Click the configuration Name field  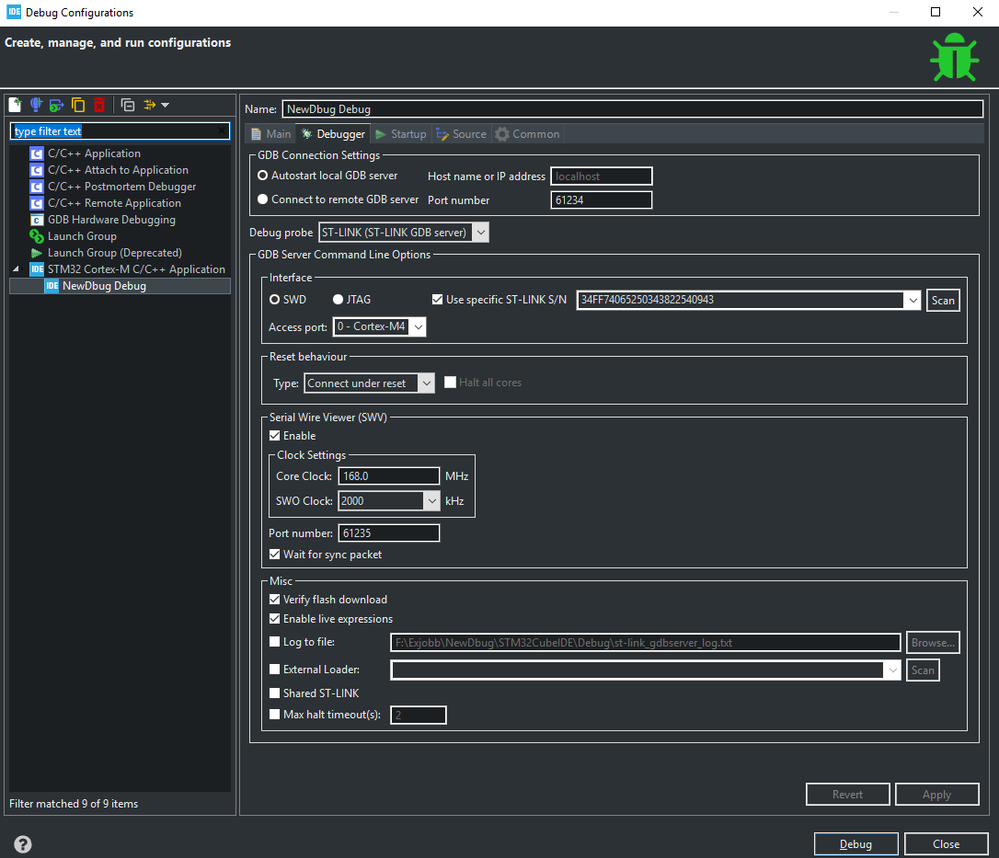pos(633,109)
